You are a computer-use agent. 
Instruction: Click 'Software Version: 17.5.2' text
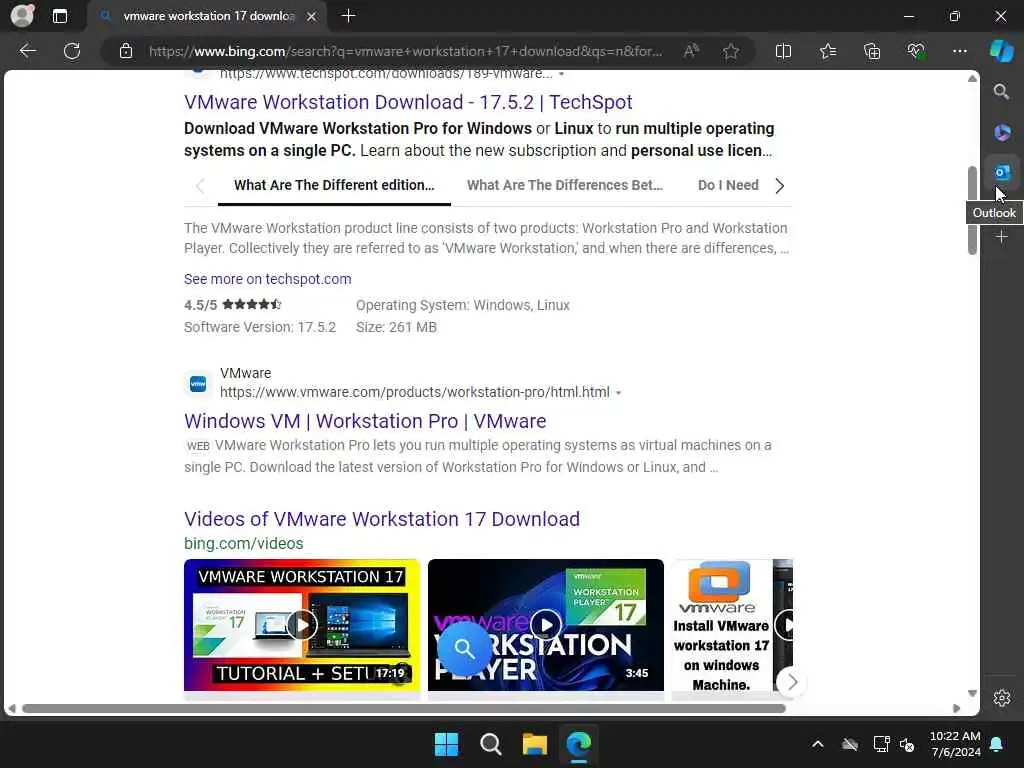(260, 327)
